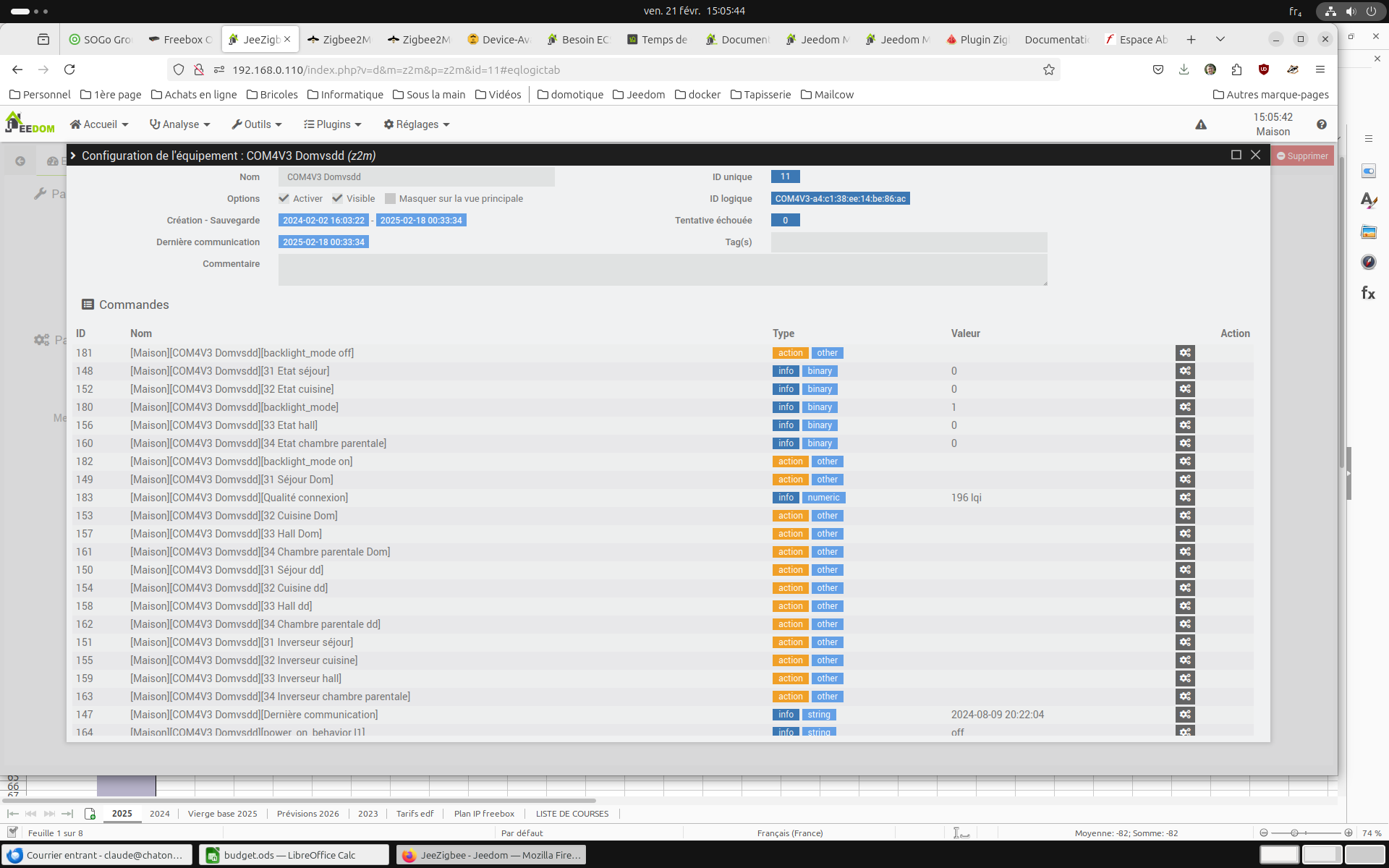Open the Firefox downloads icon
This screenshot has width=1389, height=868.
(x=1184, y=69)
